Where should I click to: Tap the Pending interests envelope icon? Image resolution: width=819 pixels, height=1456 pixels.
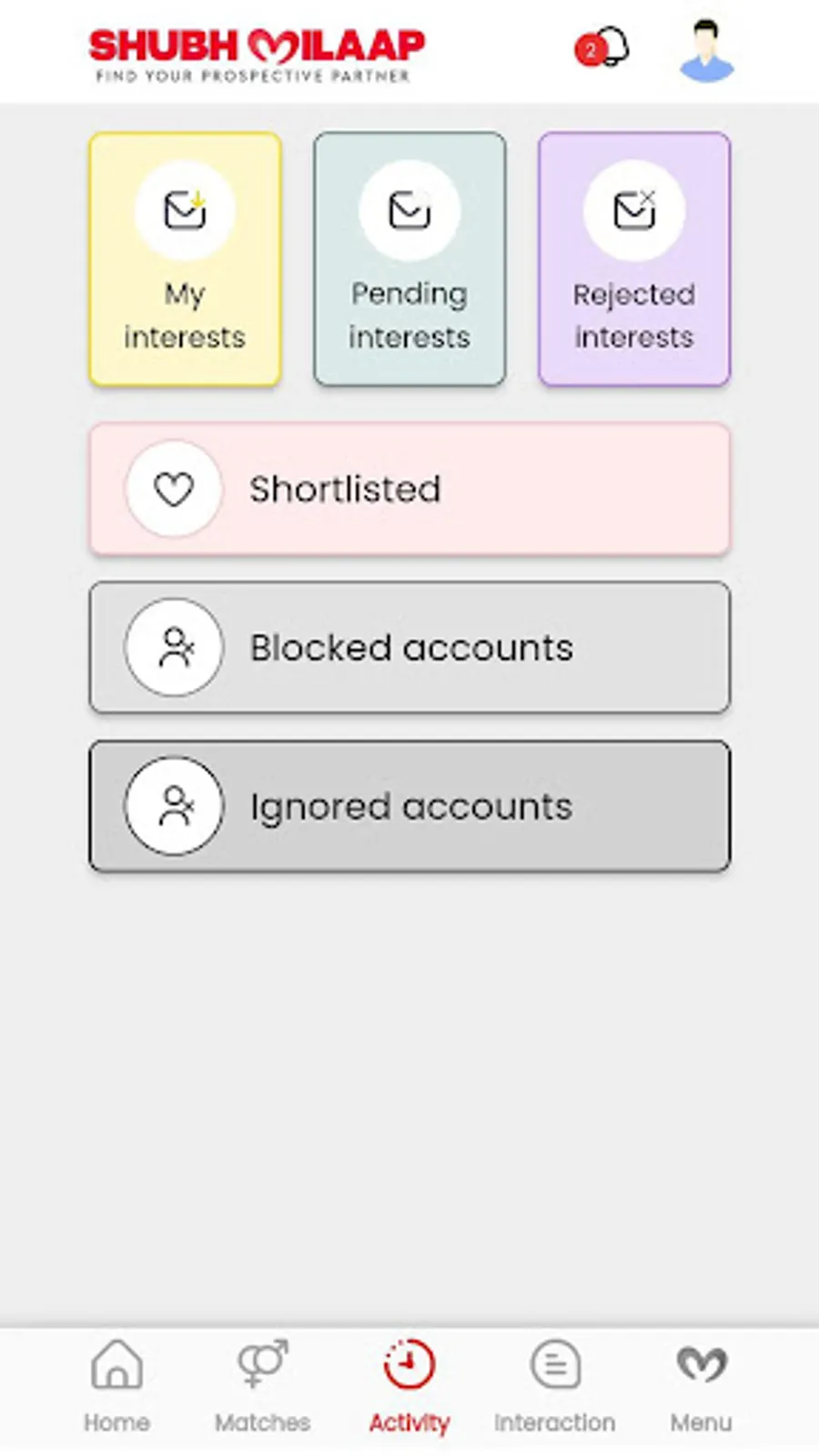point(409,210)
